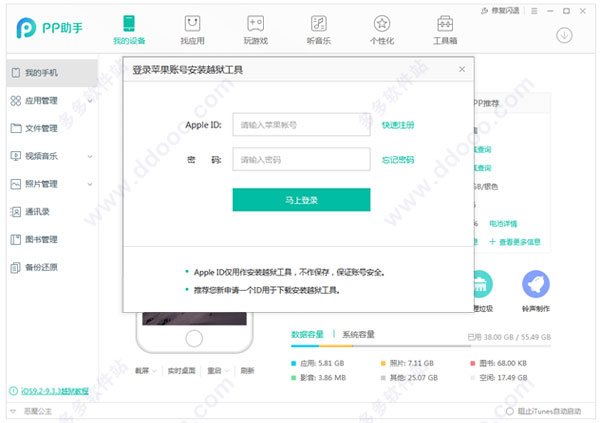600x423 pixels.
Task: Expand the 照片管理 chevron
Action: point(90,184)
